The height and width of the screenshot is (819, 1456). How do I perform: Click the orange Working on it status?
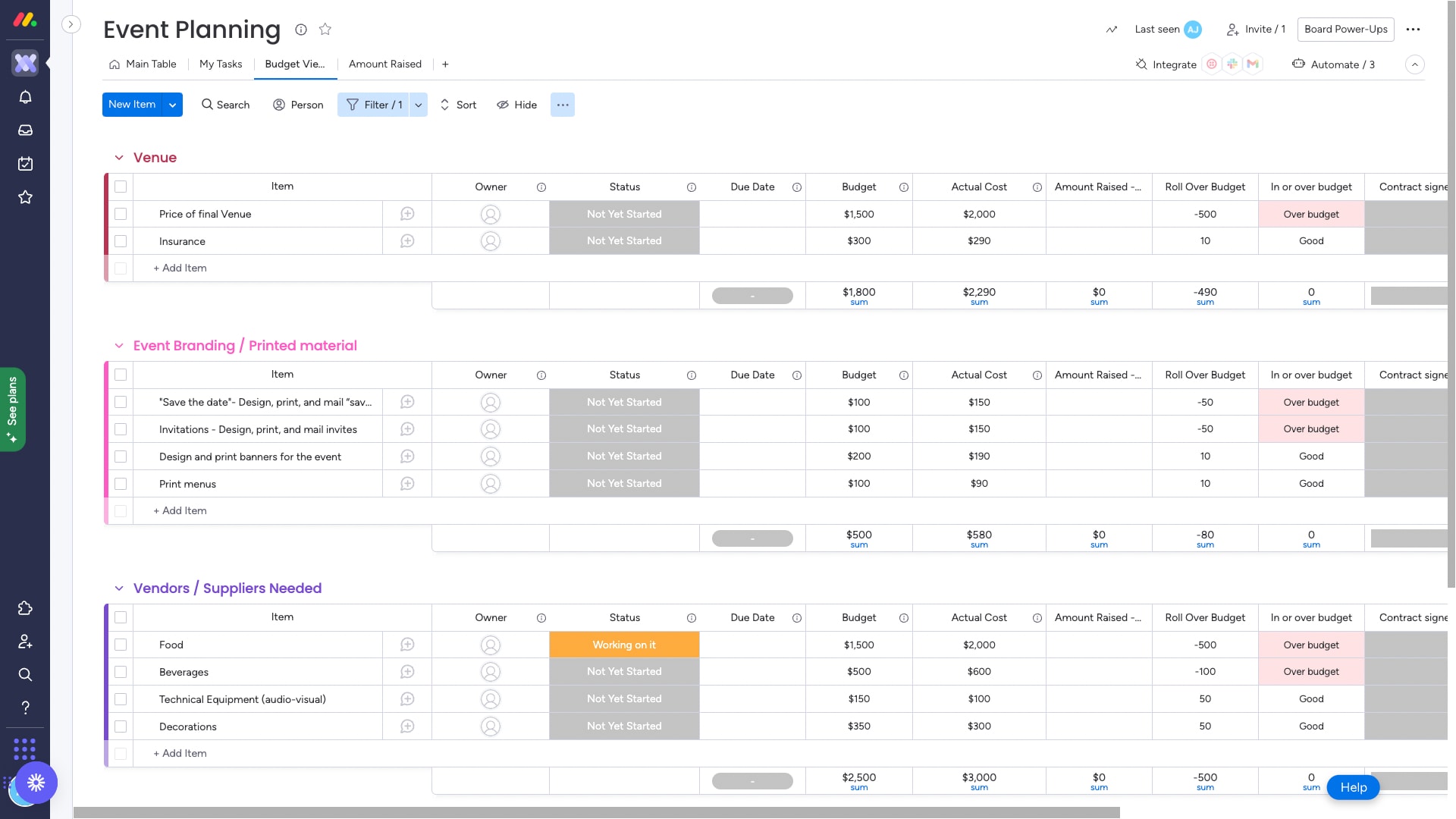(623, 645)
